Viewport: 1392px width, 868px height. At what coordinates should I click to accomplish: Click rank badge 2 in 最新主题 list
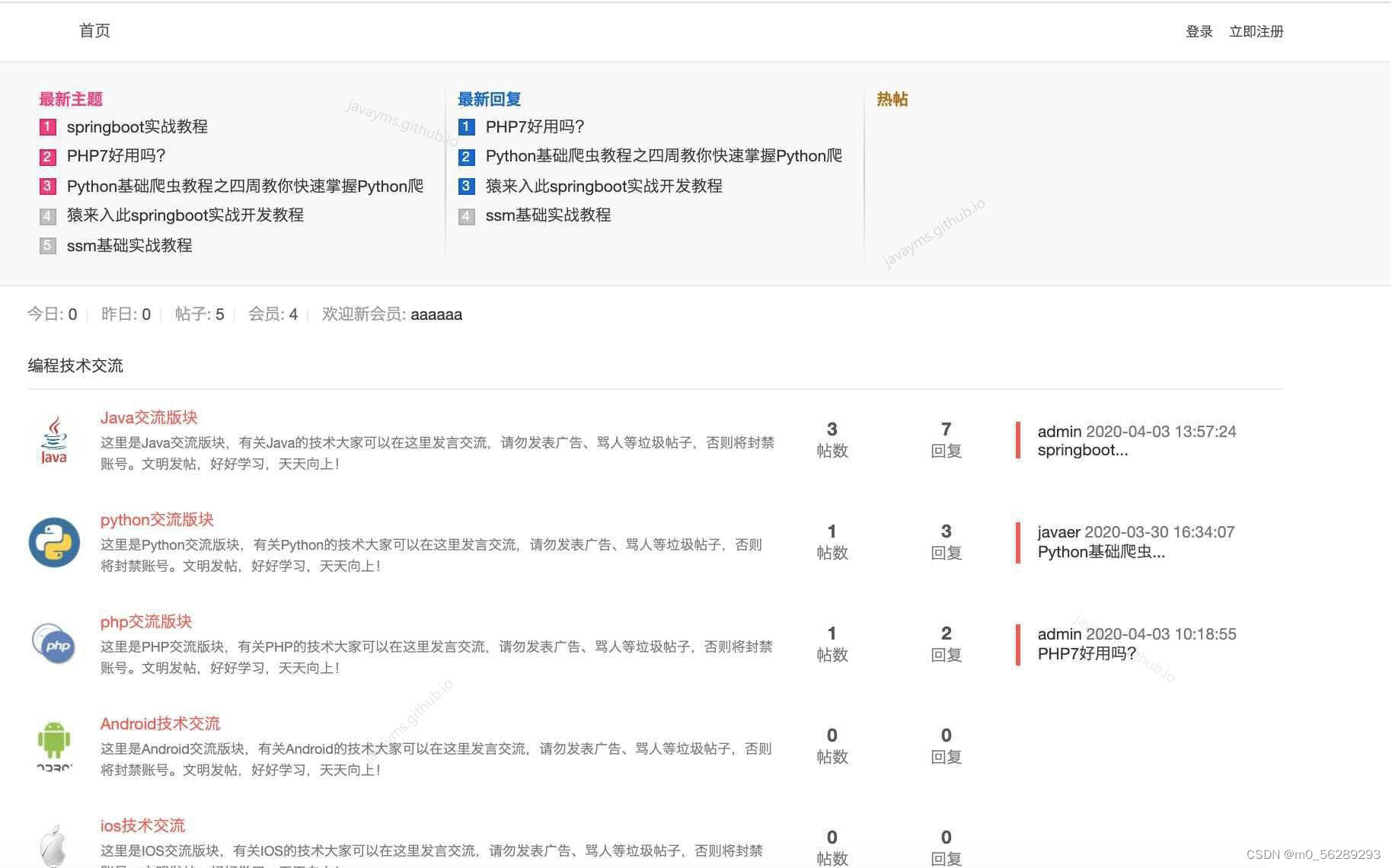pyautogui.click(x=47, y=157)
